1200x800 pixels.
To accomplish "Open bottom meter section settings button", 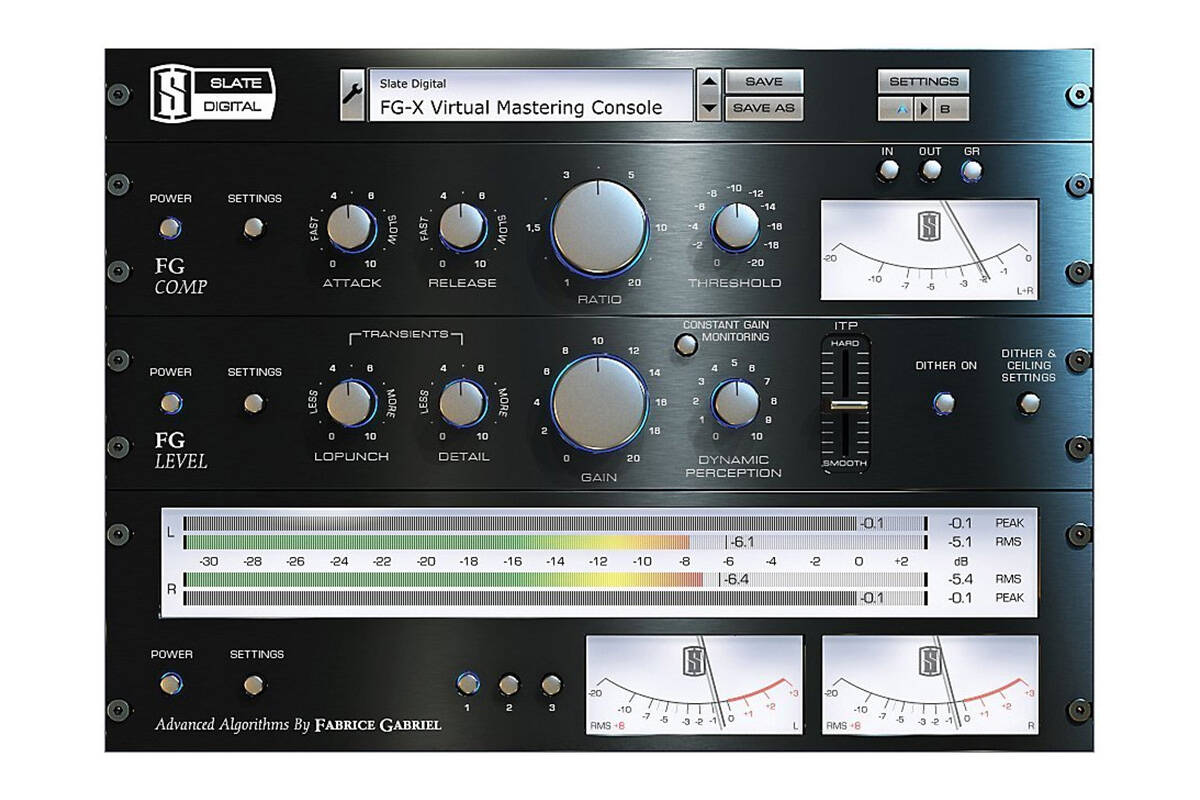I will tap(254, 685).
